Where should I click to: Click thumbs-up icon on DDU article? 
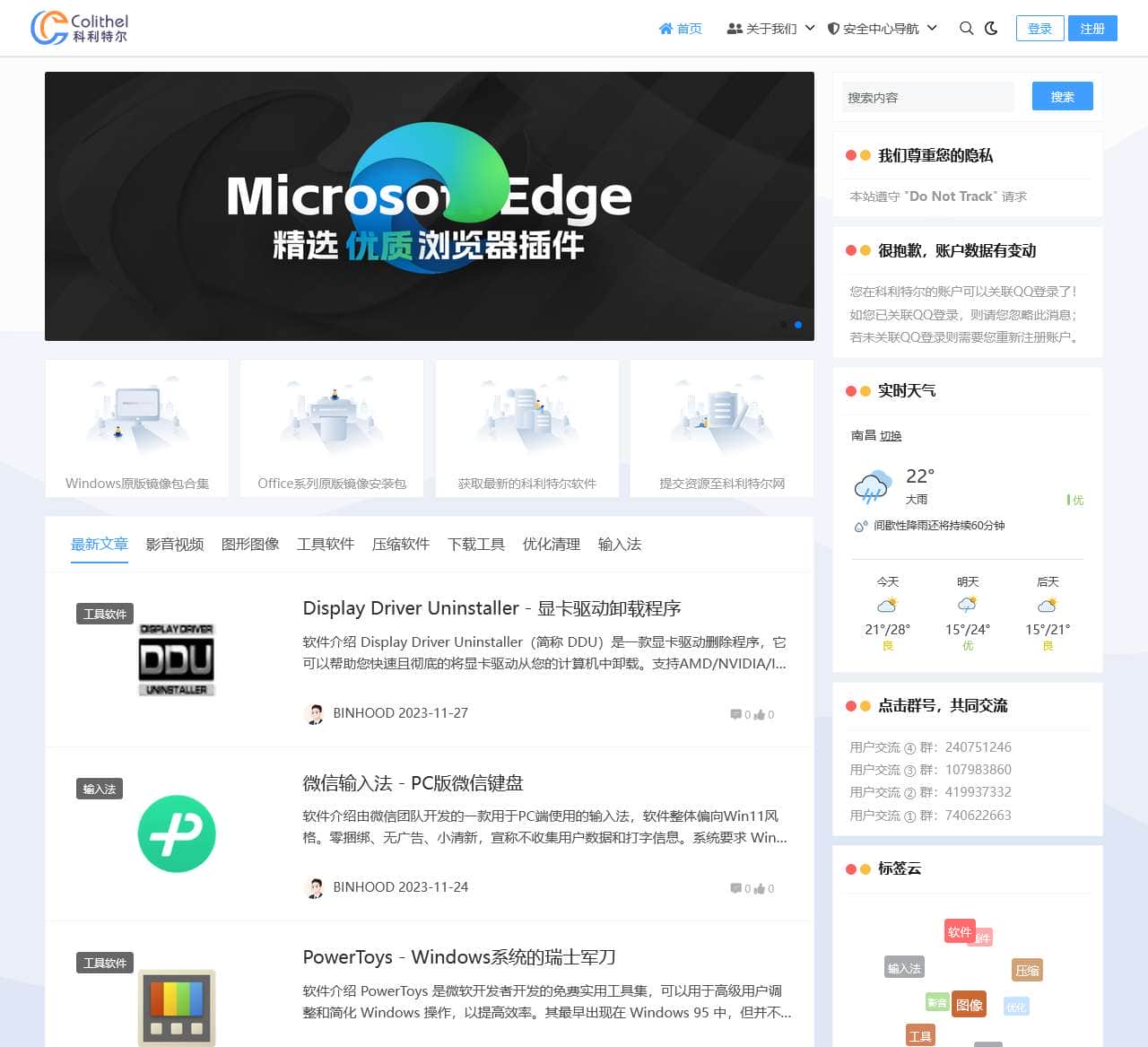click(x=760, y=715)
